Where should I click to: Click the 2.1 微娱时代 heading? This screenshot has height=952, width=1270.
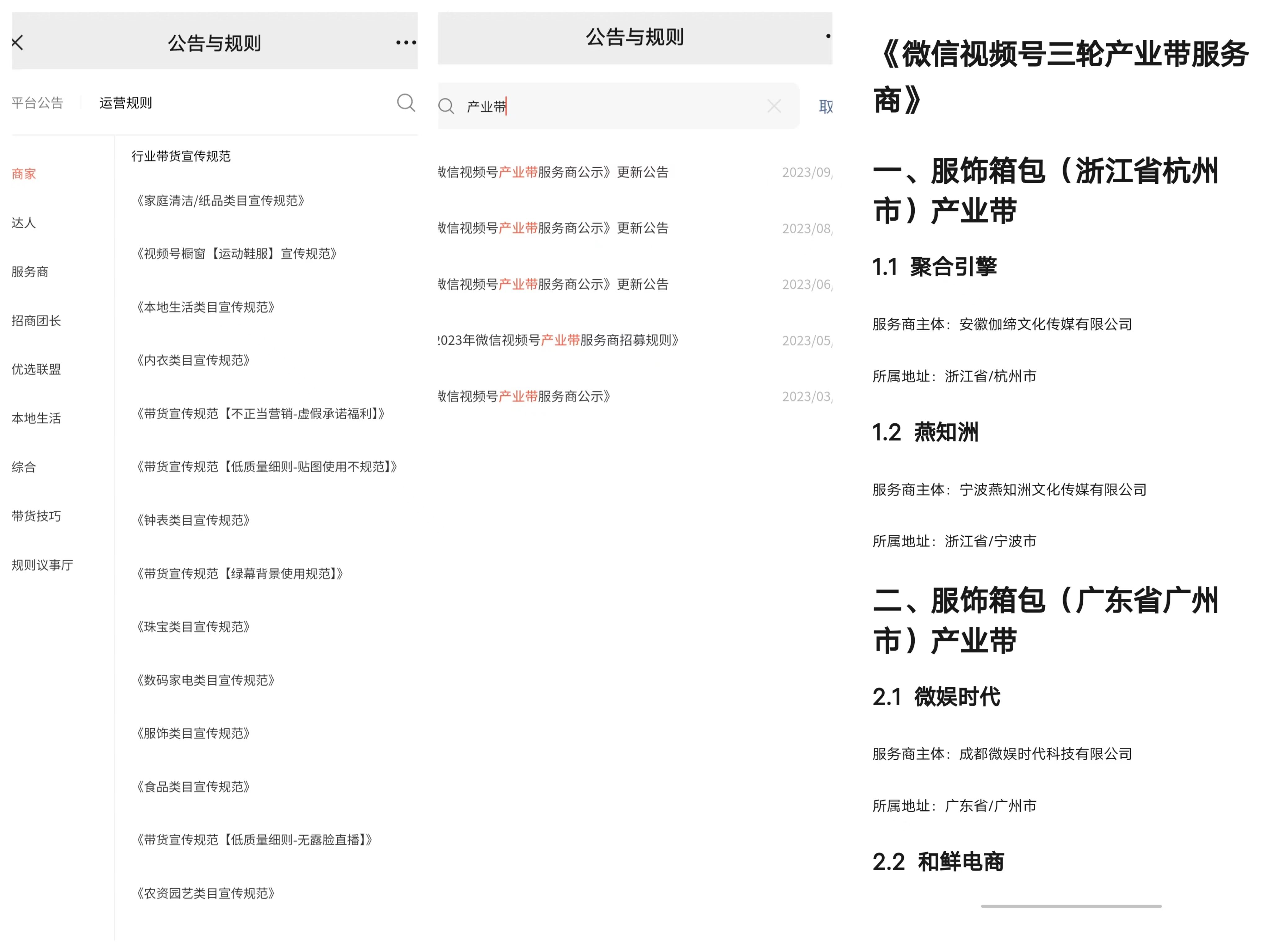click(x=936, y=697)
